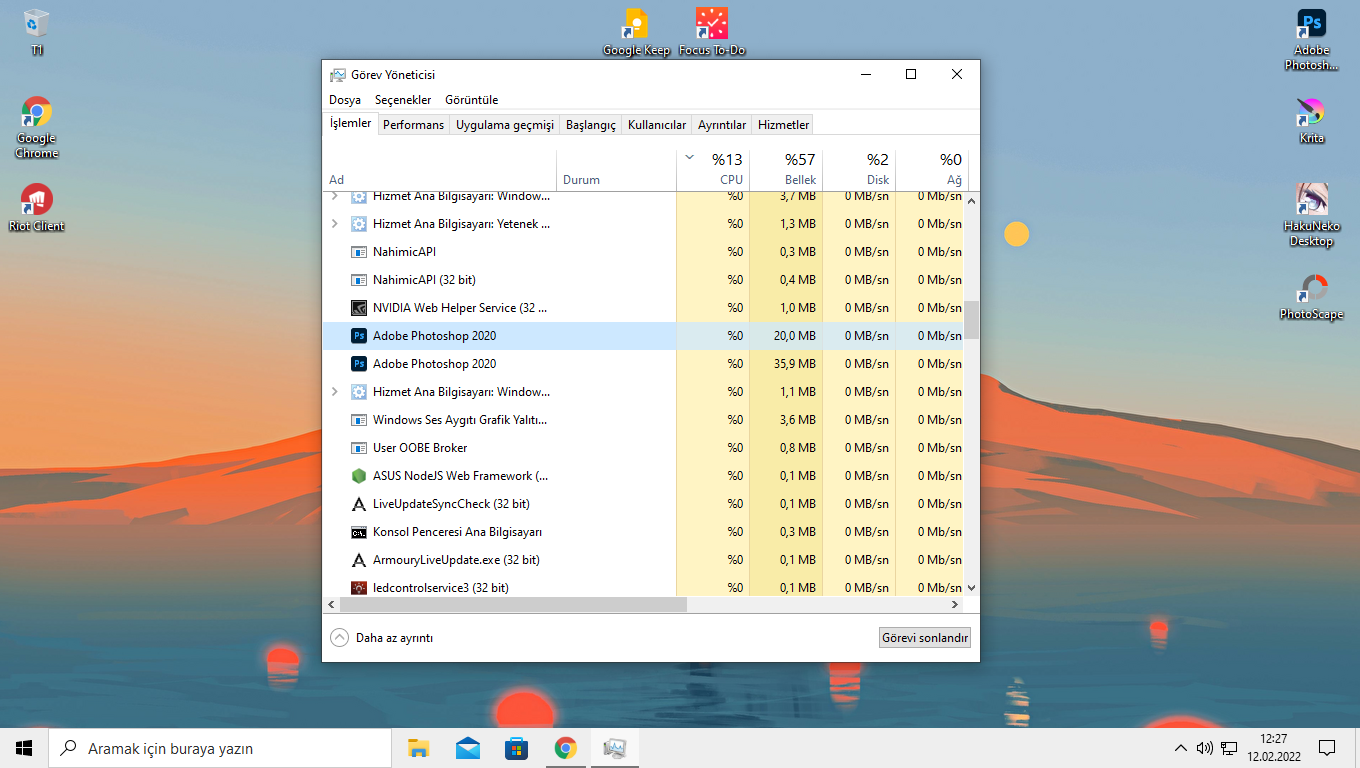Screen dimensions: 1360x768
Task: Open the Mail app from the taskbar
Action: (467, 748)
